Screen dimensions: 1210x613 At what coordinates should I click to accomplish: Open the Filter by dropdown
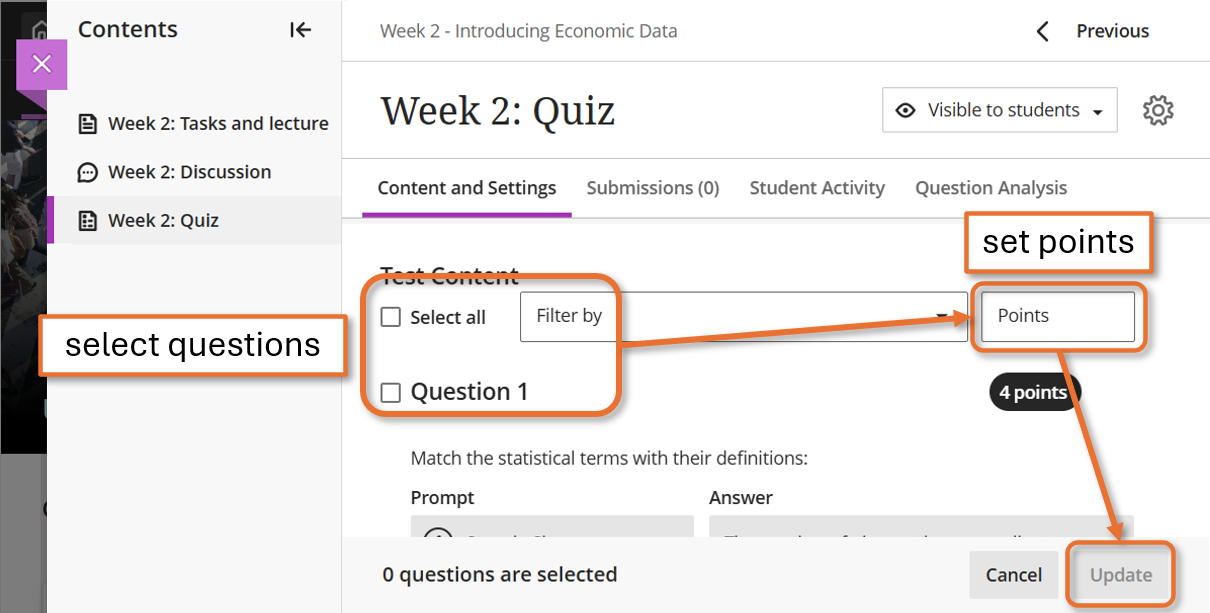tap(742, 316)
